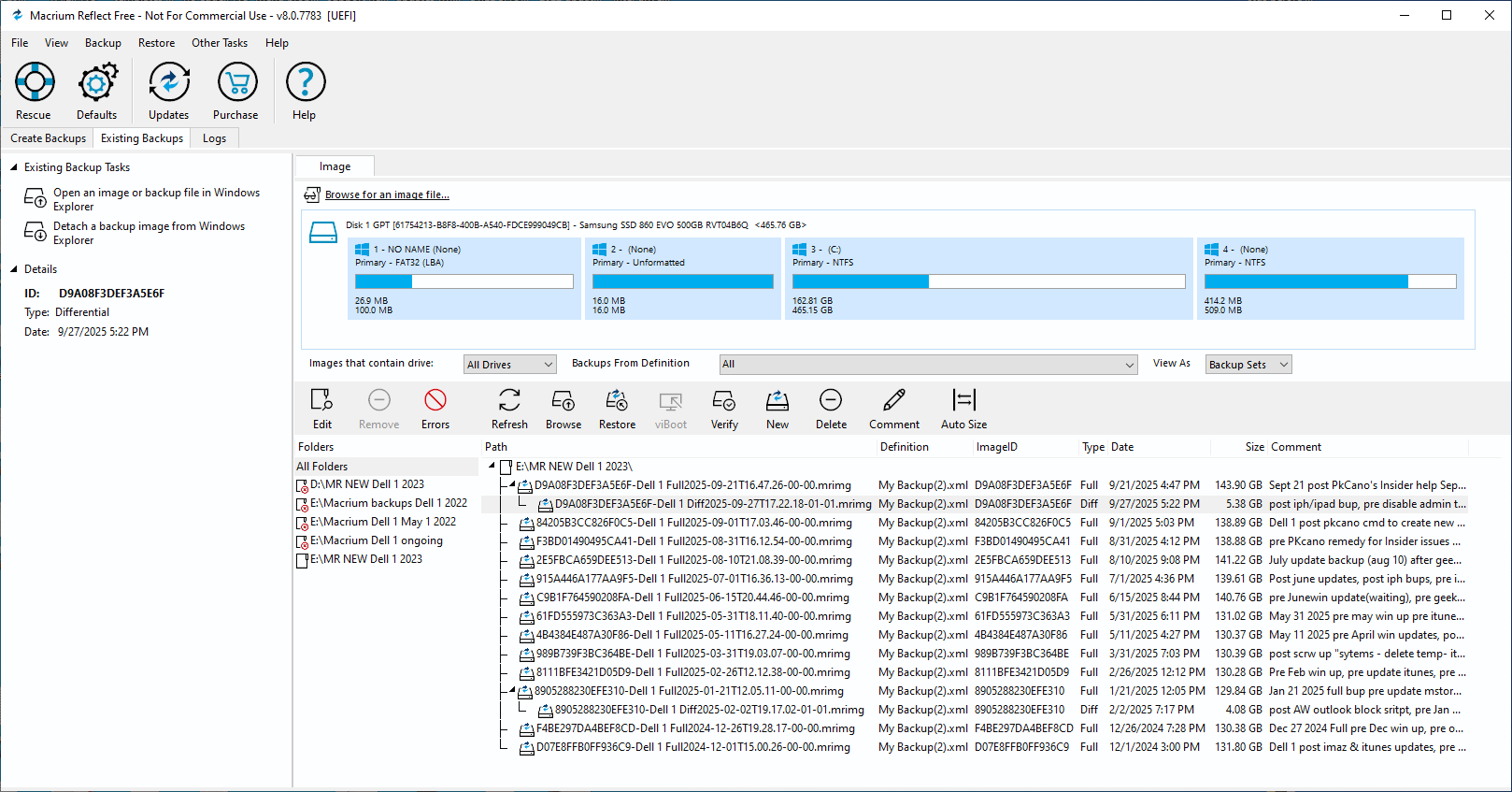Verify the selected image
This screenshot has width=1512, height=792.
724,409
